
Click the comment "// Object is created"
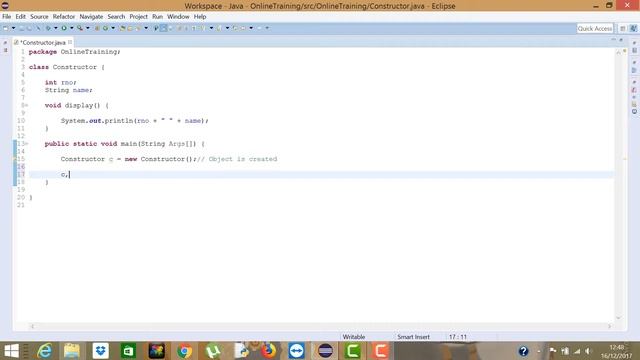pos(237,159)
